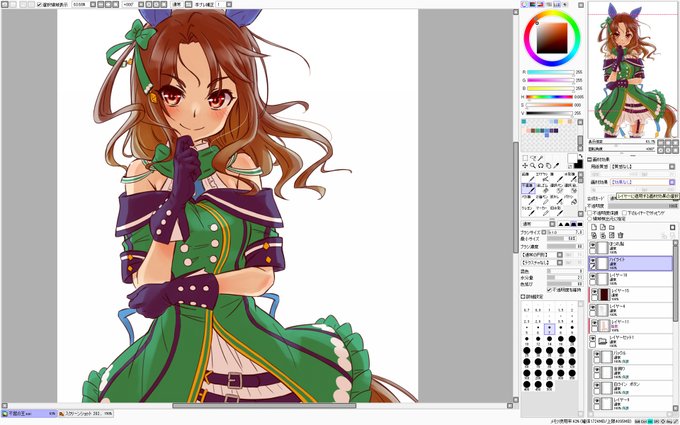Select the lasso selection tool

click(533, 158)
